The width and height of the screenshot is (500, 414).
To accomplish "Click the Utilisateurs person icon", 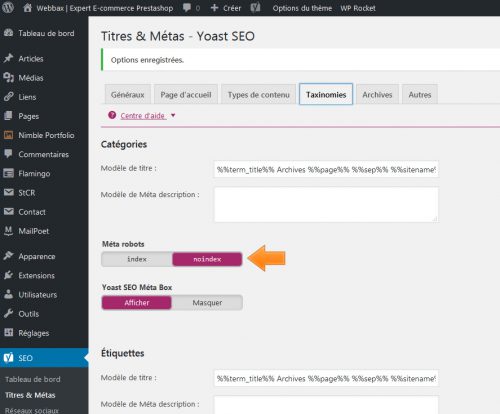I will (8, 294).
